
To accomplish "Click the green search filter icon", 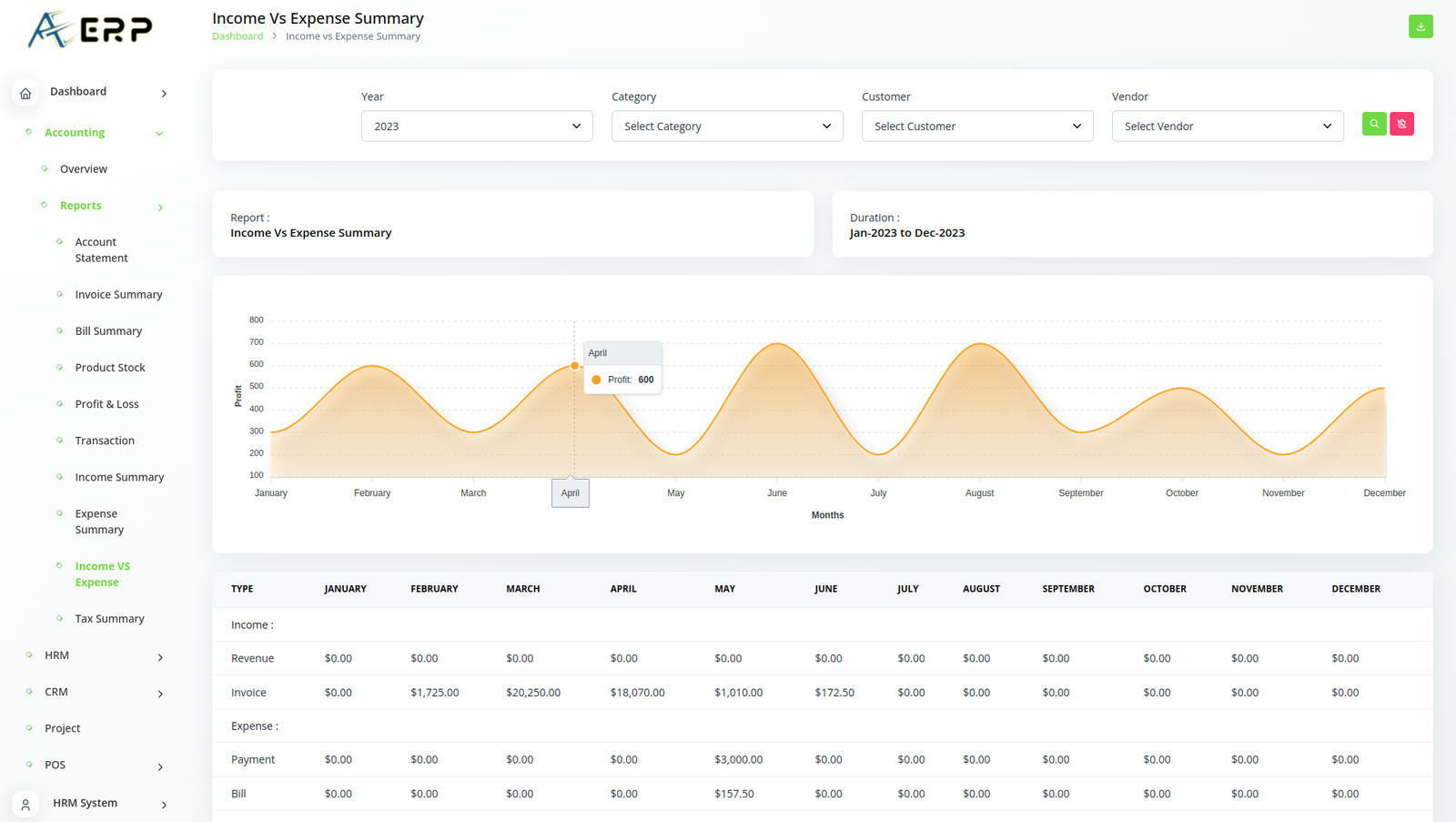I will 1373,124.
